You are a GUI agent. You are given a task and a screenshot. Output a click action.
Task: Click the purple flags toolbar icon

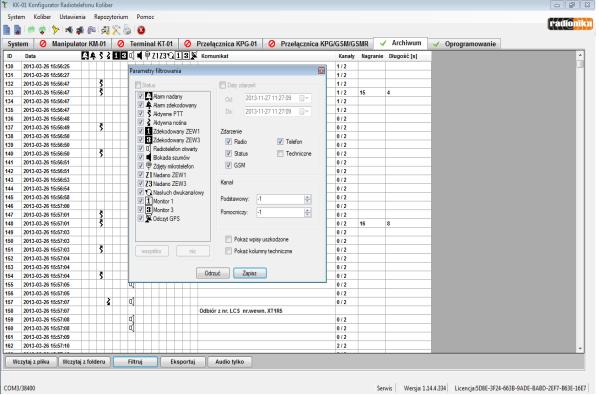click(x=92, y=30)
